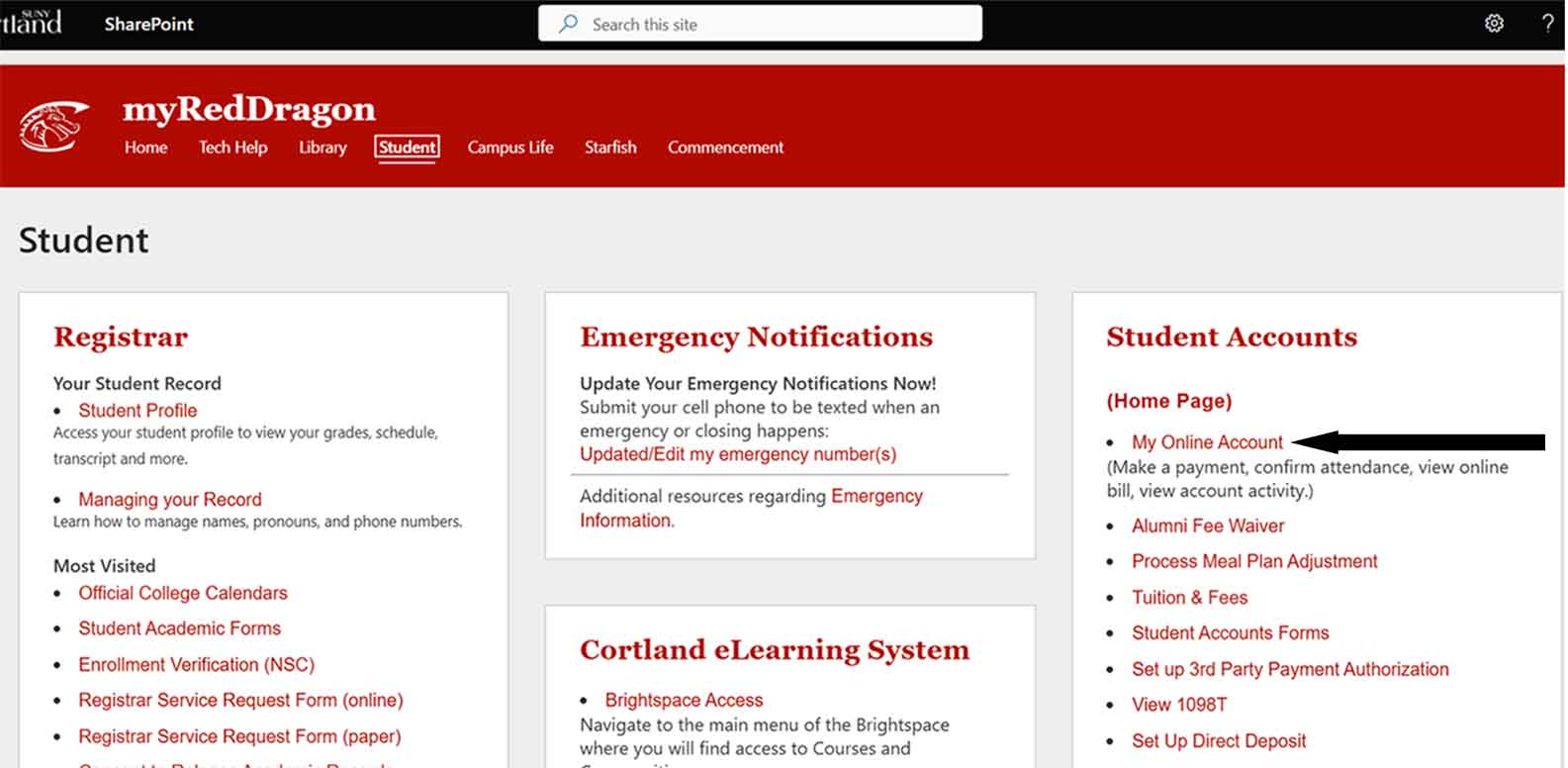Open Registrar Service Request Form (paper)
Viewport: 1568px width, 768px height.
coord(239,736)
